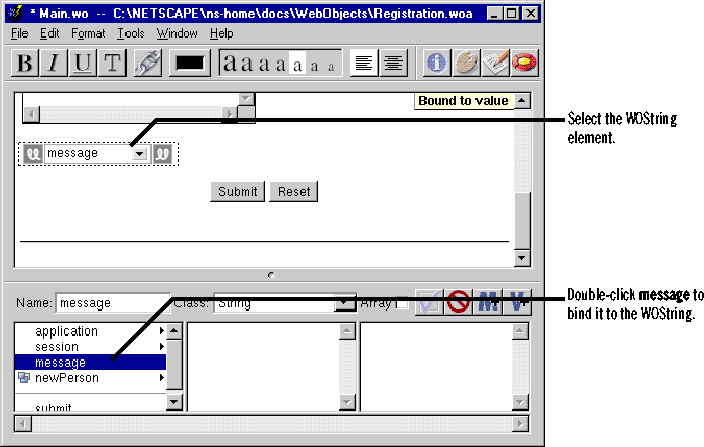Expand the application item arrow
Viewport: 704px width, 447px height.
point(161,331)
